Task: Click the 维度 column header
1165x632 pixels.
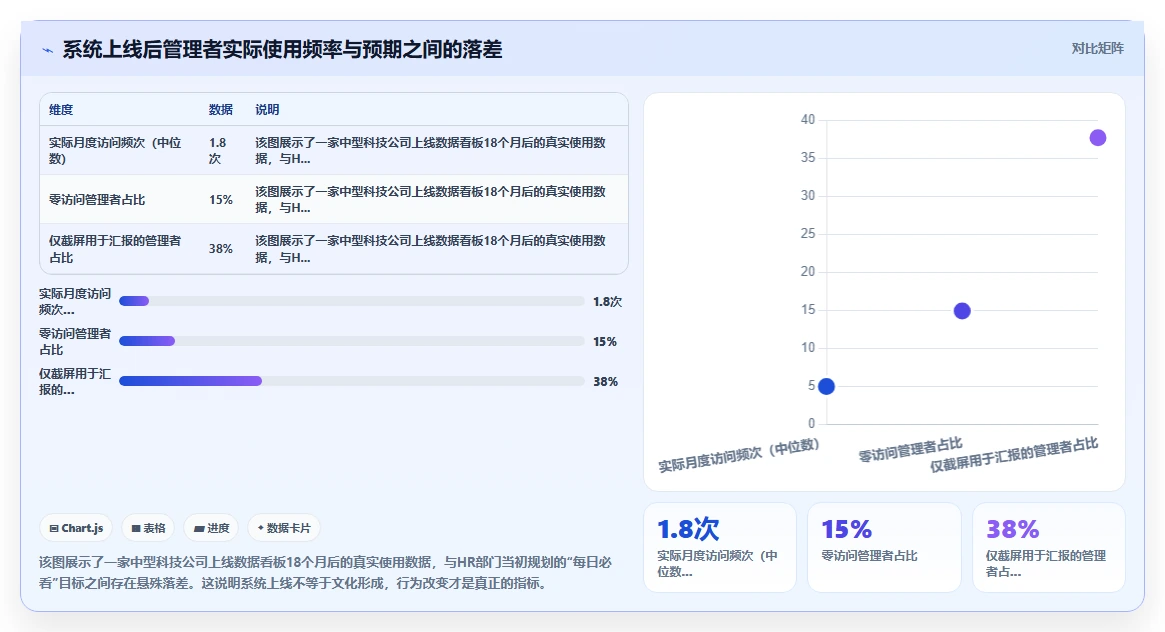Action: tap(61, 110)
